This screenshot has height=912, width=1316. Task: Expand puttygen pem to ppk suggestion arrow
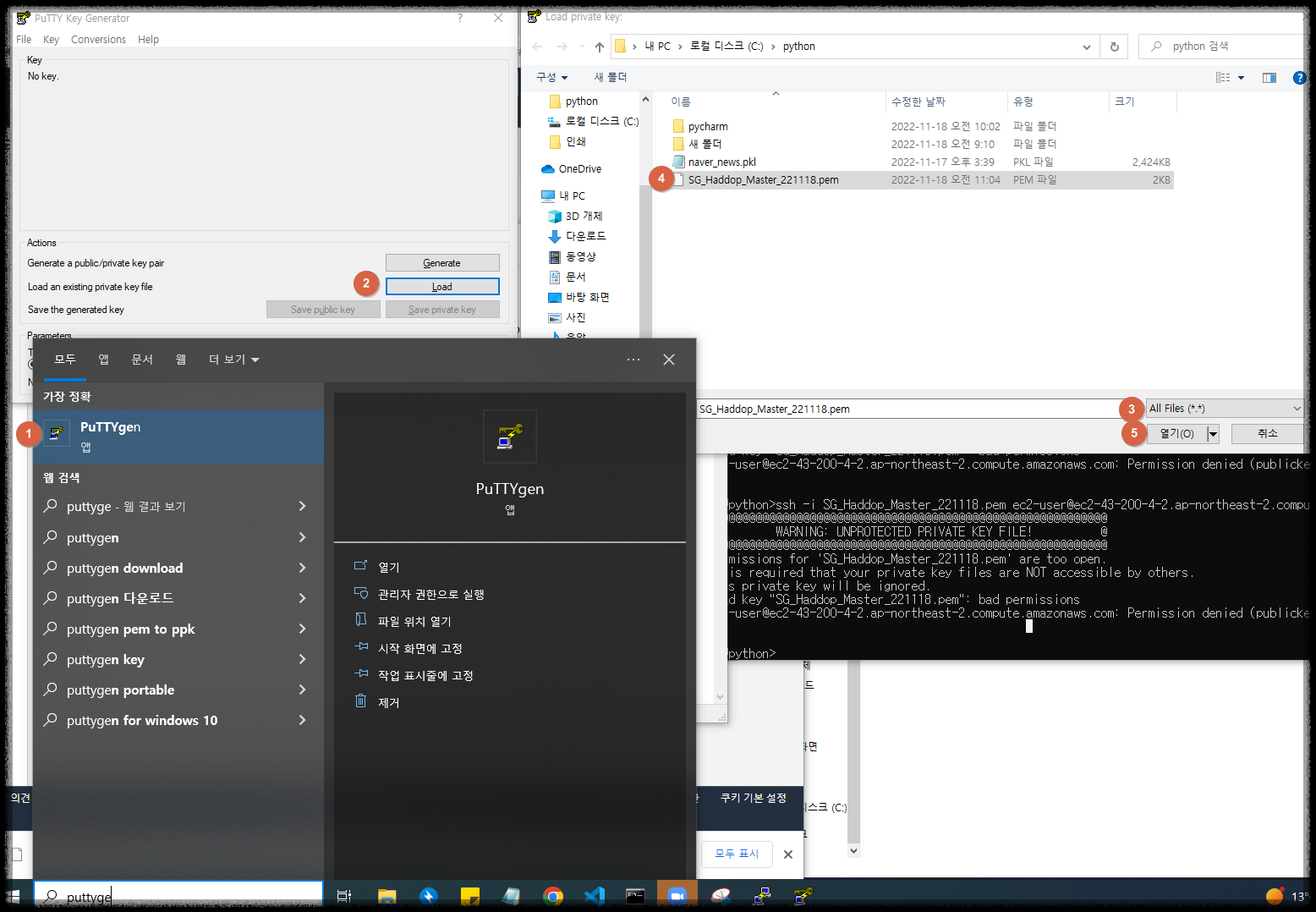pos(302,629)
